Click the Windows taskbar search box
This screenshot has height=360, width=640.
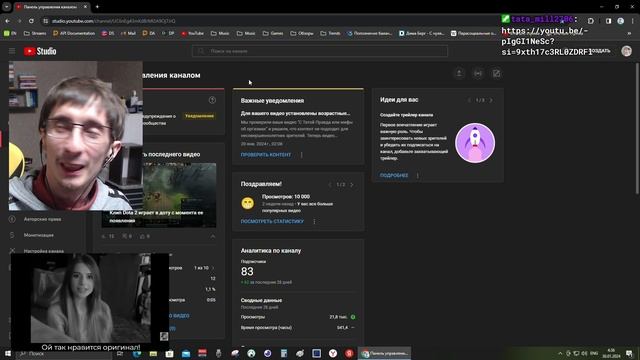tap(63, 353)
